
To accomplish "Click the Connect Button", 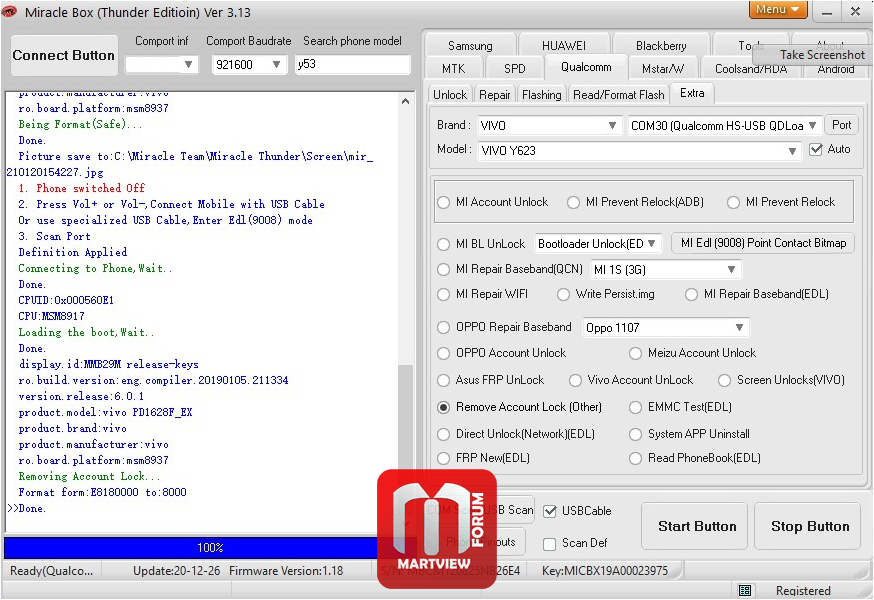I will pyautogui.click(x=64, y=55).
